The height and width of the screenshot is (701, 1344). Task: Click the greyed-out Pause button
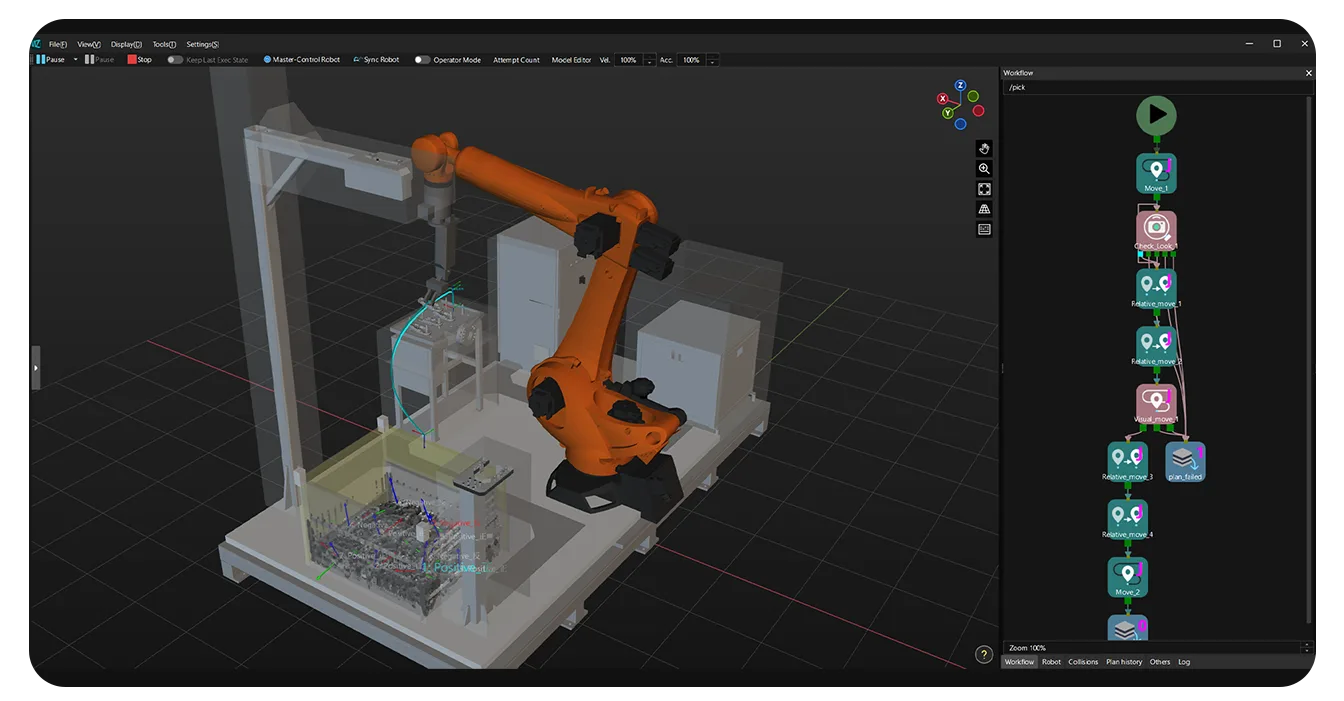(99, 60)
